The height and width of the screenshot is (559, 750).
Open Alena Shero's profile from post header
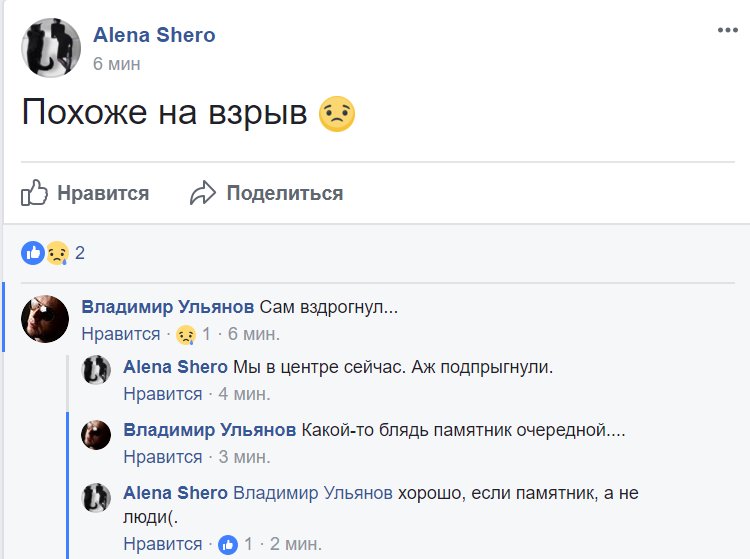pos(154,35)
